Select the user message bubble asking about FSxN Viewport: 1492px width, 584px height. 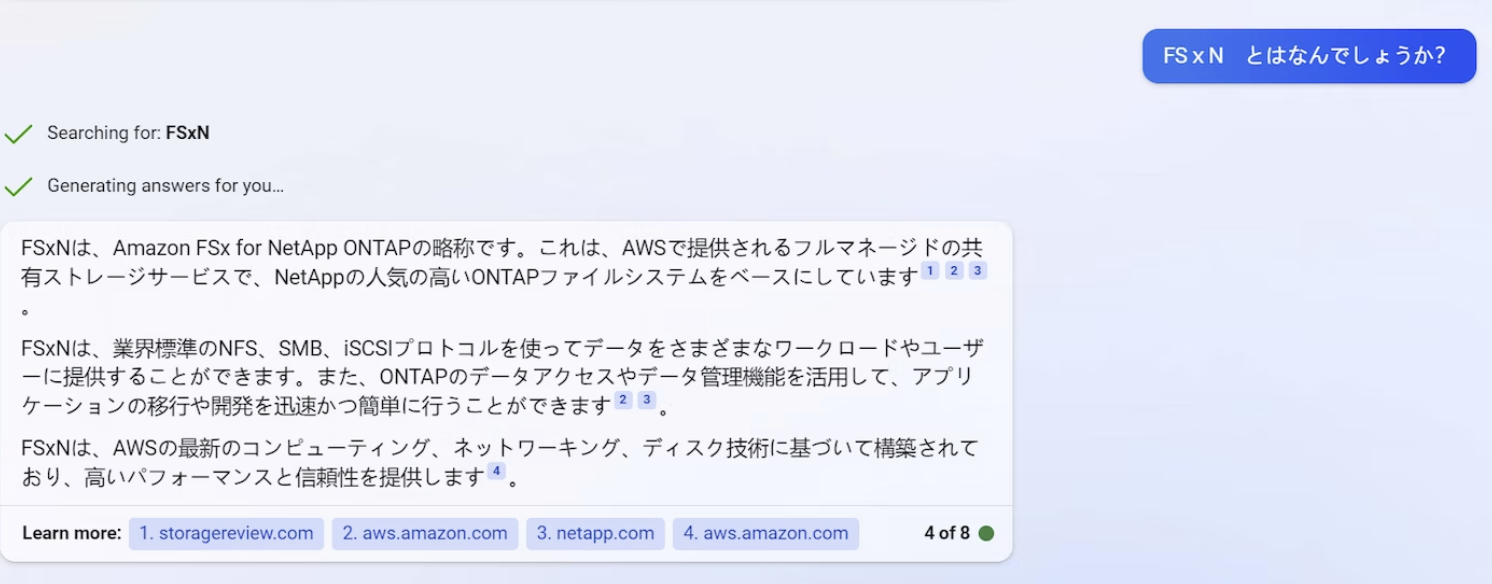point(1308,56)
